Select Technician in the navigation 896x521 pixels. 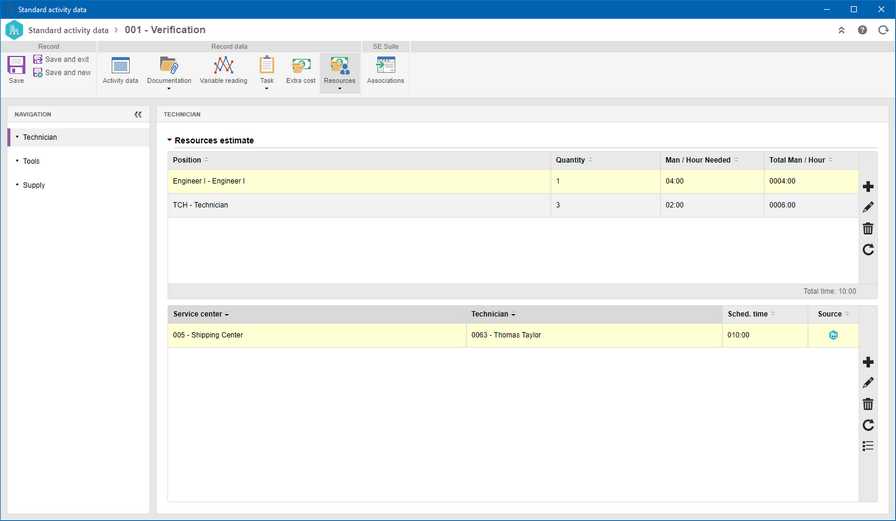coord(78,137)
